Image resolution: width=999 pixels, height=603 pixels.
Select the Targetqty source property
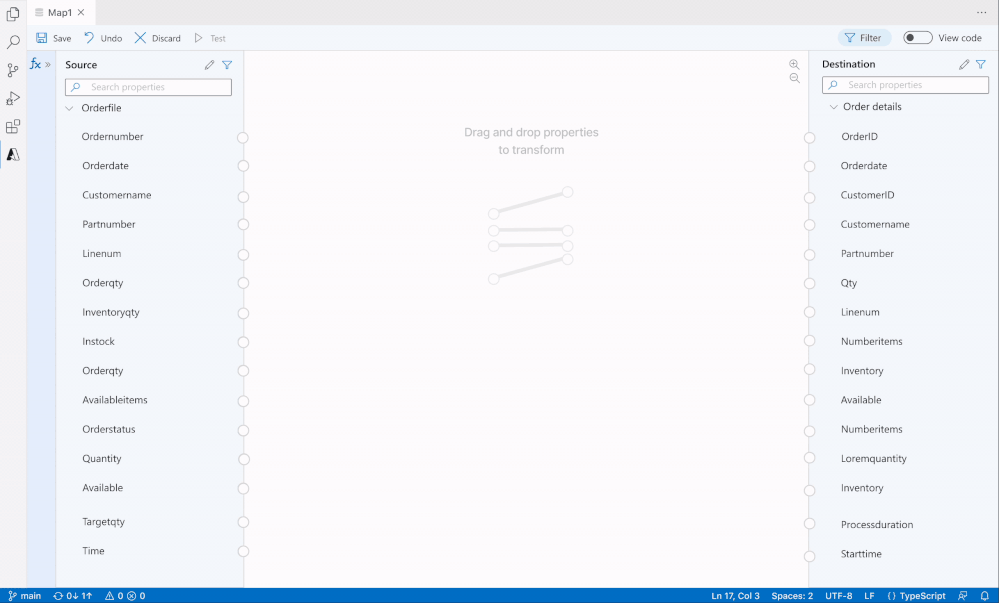(103, 522)
